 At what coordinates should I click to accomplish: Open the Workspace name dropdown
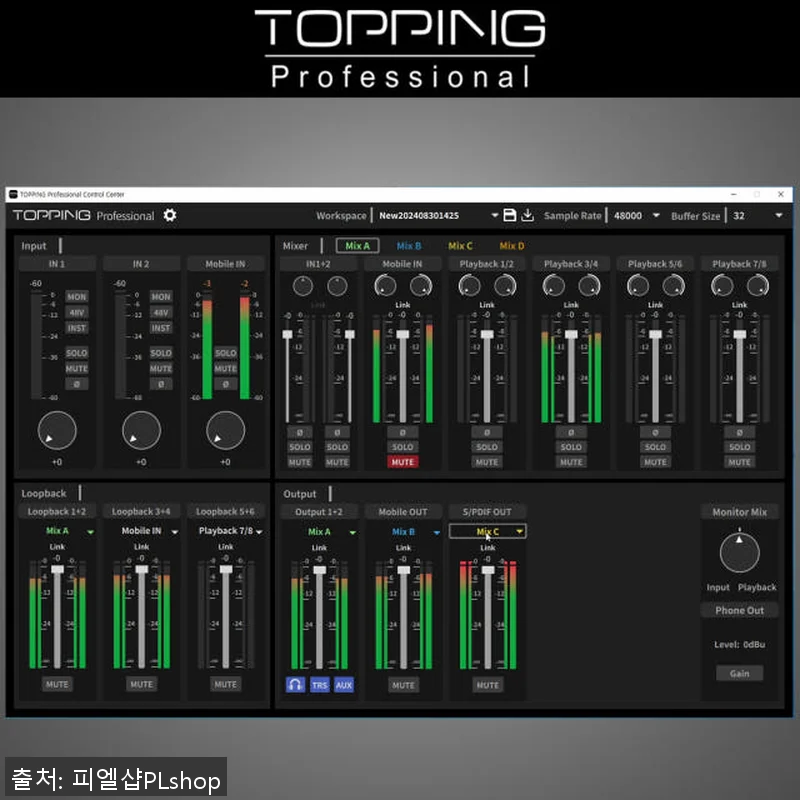[494, 215]
